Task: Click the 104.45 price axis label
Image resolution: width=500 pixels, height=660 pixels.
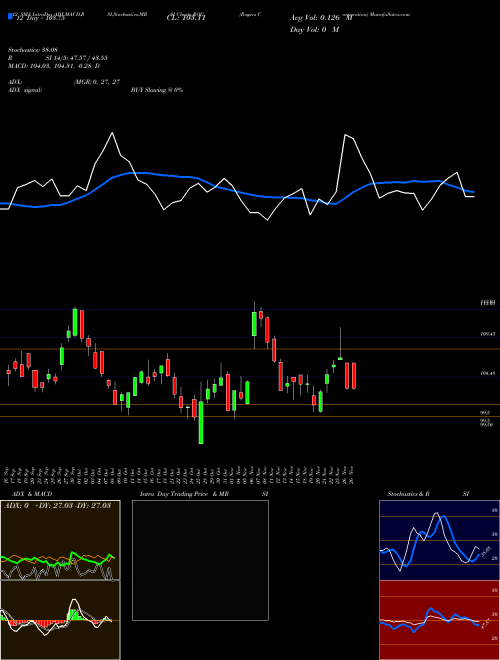Action: [x=487, y=373]
